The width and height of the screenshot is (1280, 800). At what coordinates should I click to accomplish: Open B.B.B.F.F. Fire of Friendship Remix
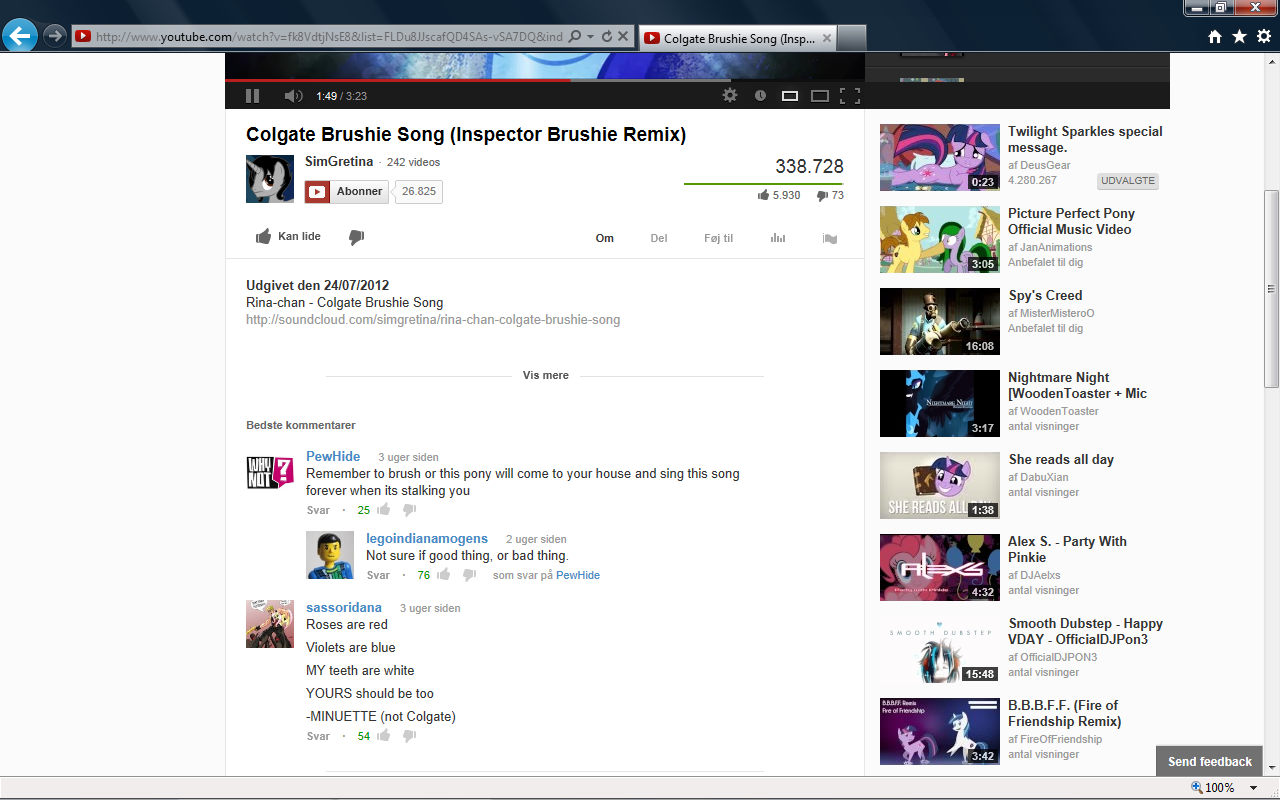tap(1064, 713)
